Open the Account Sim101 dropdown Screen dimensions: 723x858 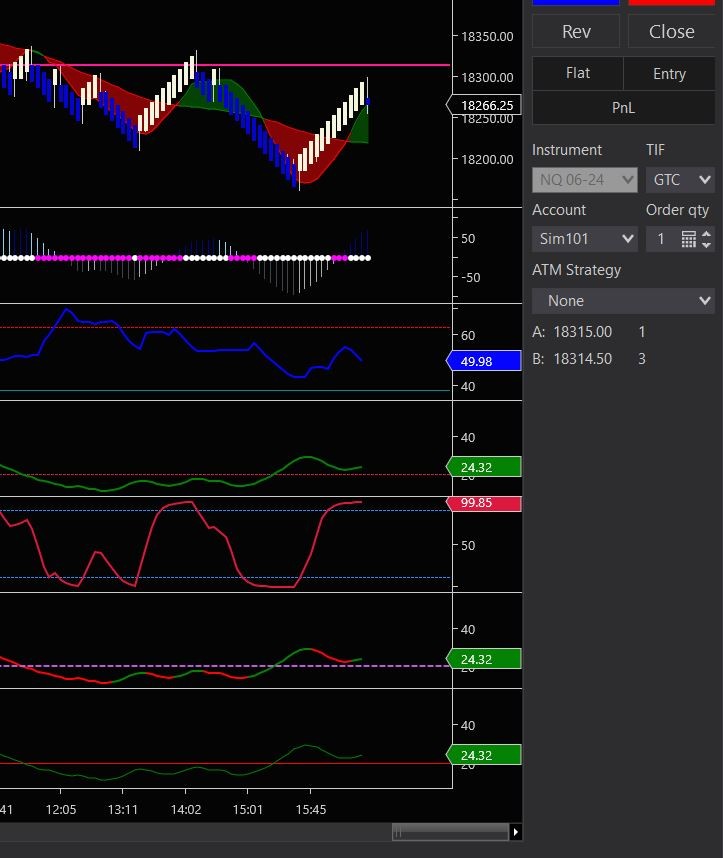[585, 239]
